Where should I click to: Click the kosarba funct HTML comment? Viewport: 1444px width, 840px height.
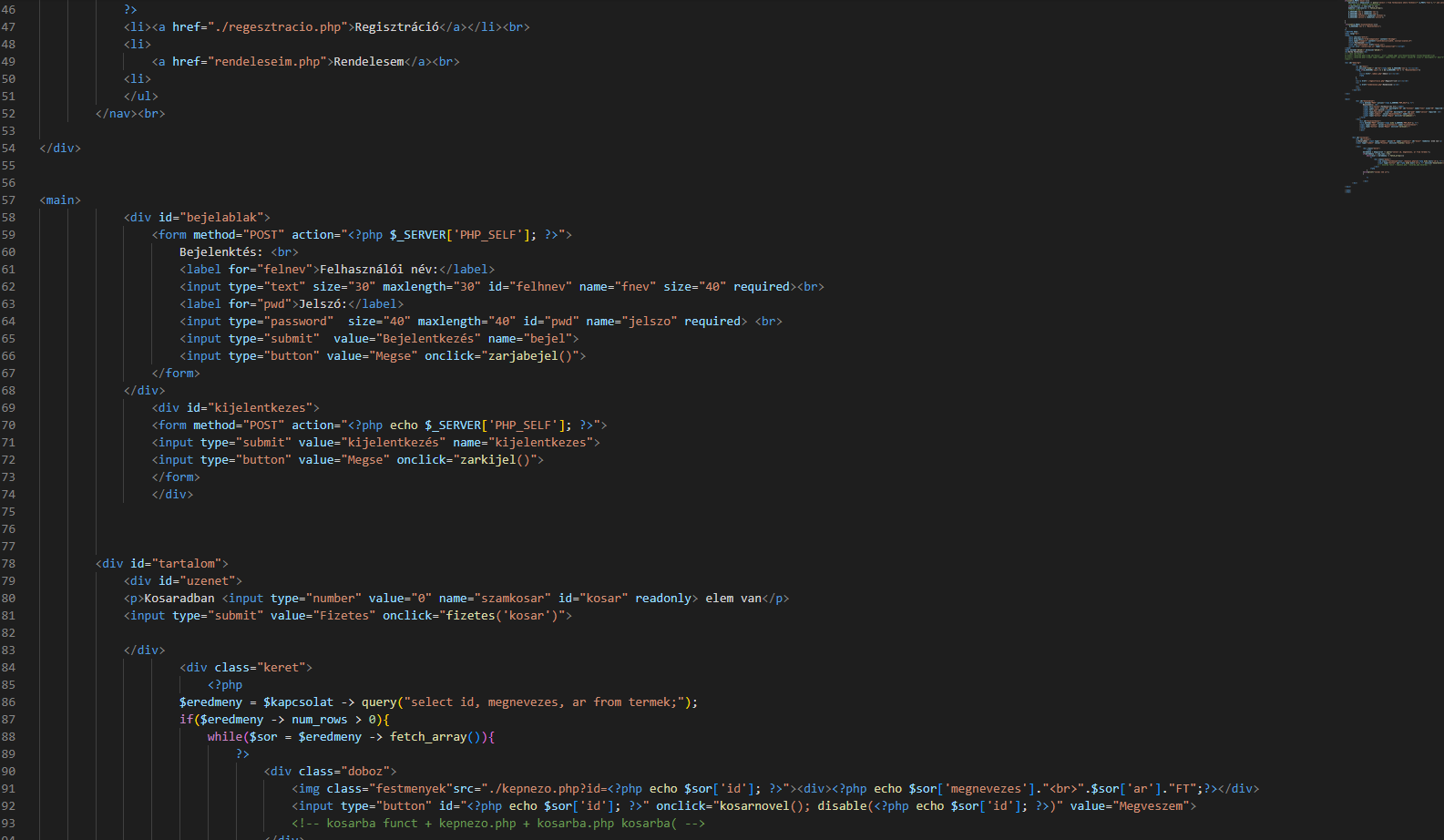pyautogui.click(x=498, y=824)
